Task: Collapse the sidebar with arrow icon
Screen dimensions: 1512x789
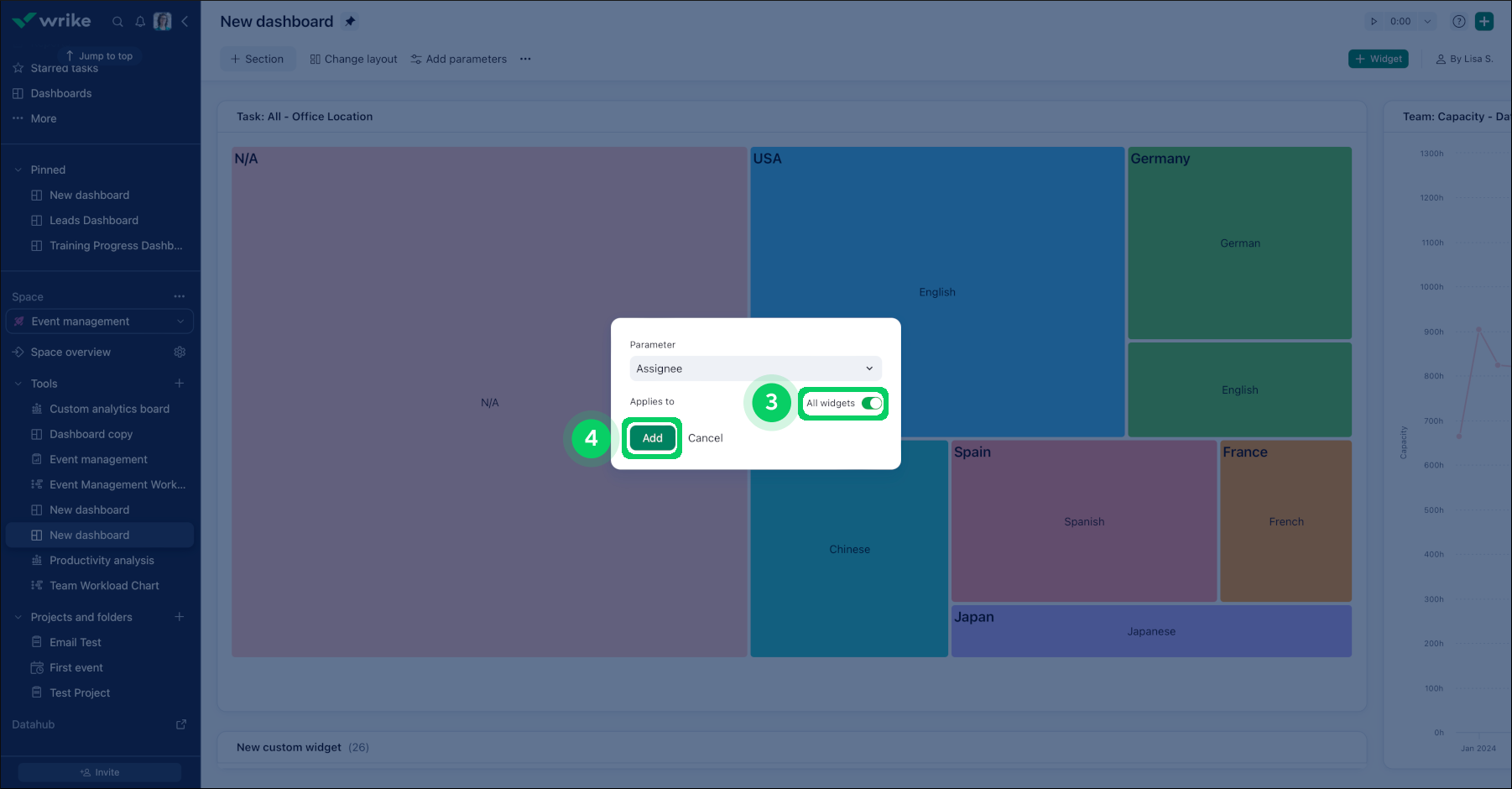Action: pos(185,22)
